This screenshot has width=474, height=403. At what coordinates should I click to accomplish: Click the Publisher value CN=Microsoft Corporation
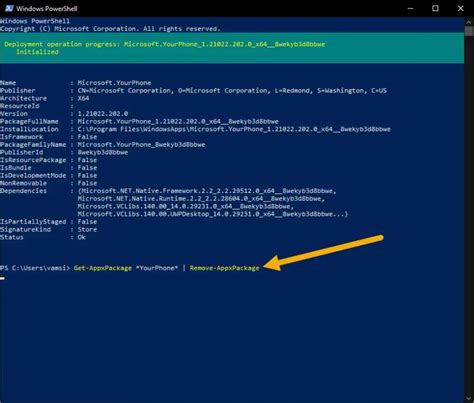click(x=232, y=90)
